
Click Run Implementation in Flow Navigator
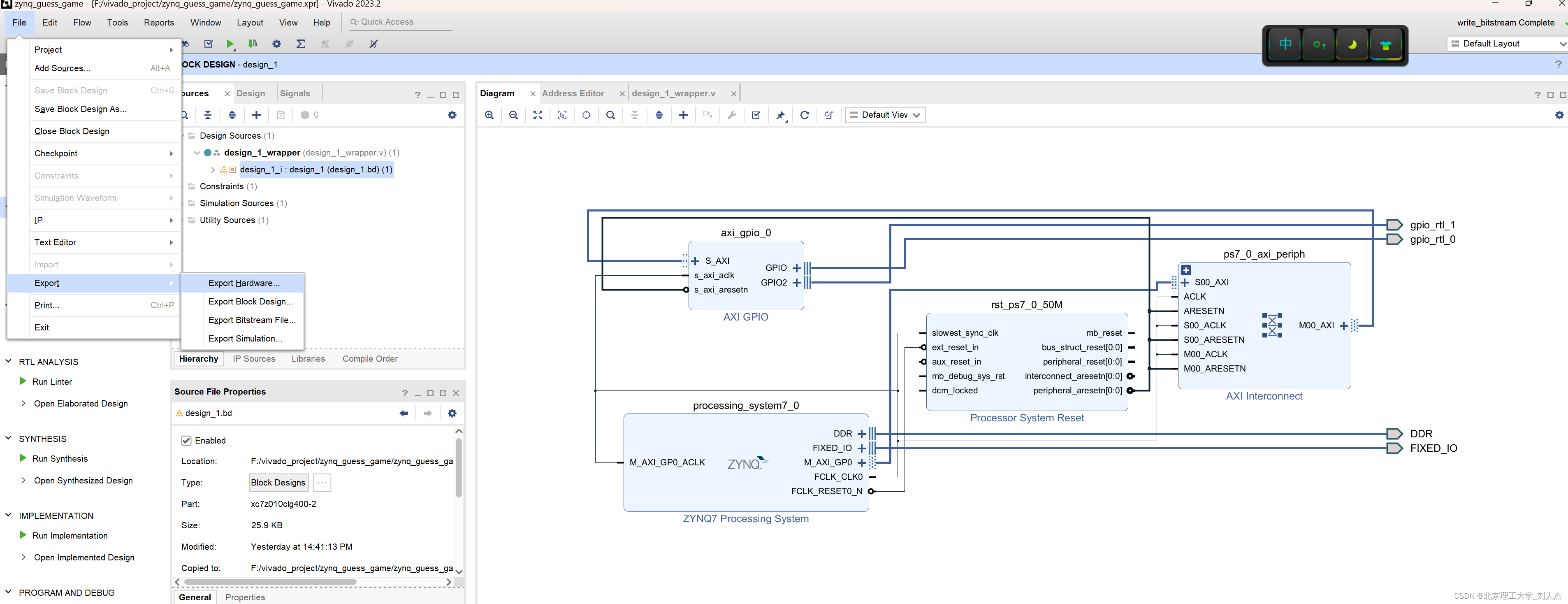[x=70, y=536]
